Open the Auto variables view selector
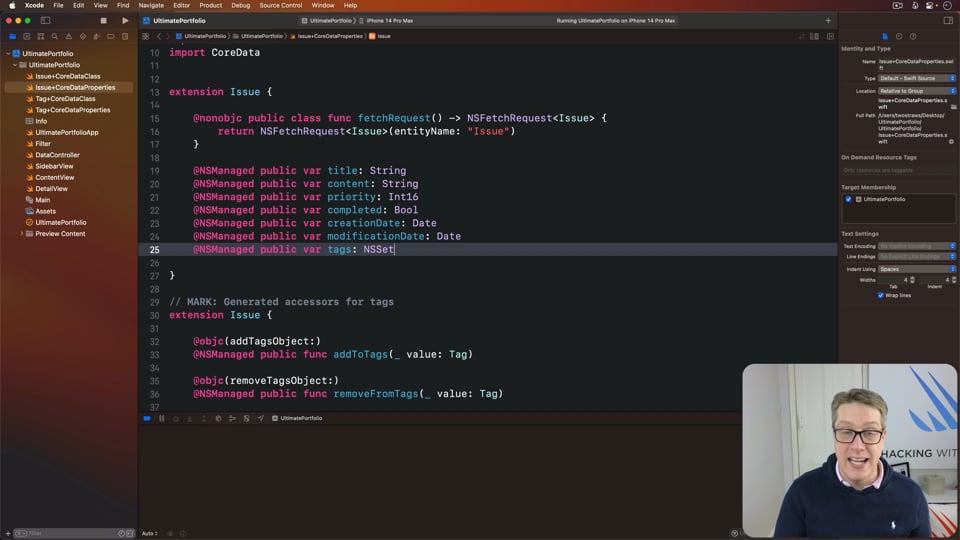The height and width of the screenshot is (540, 960). pos(150,533)
